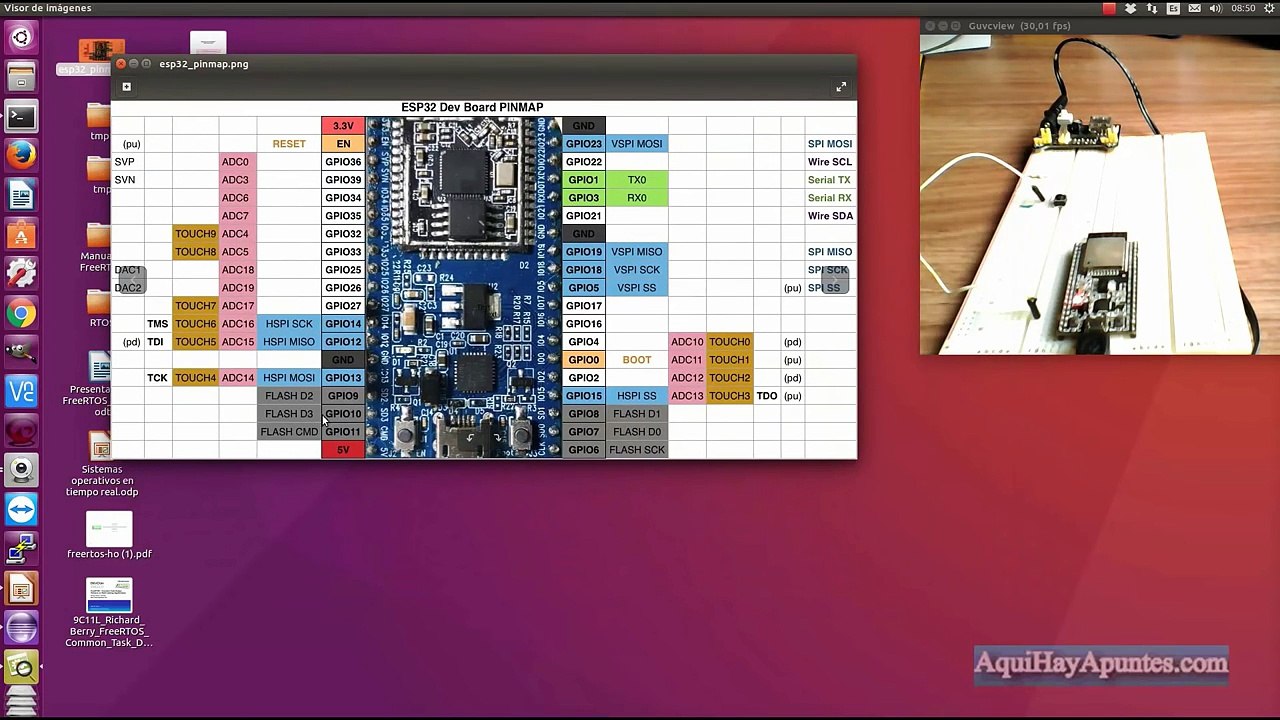The image size is (1280, 720).
Task: Click the clock showing 08:50
Action: tap(1243, 8)
